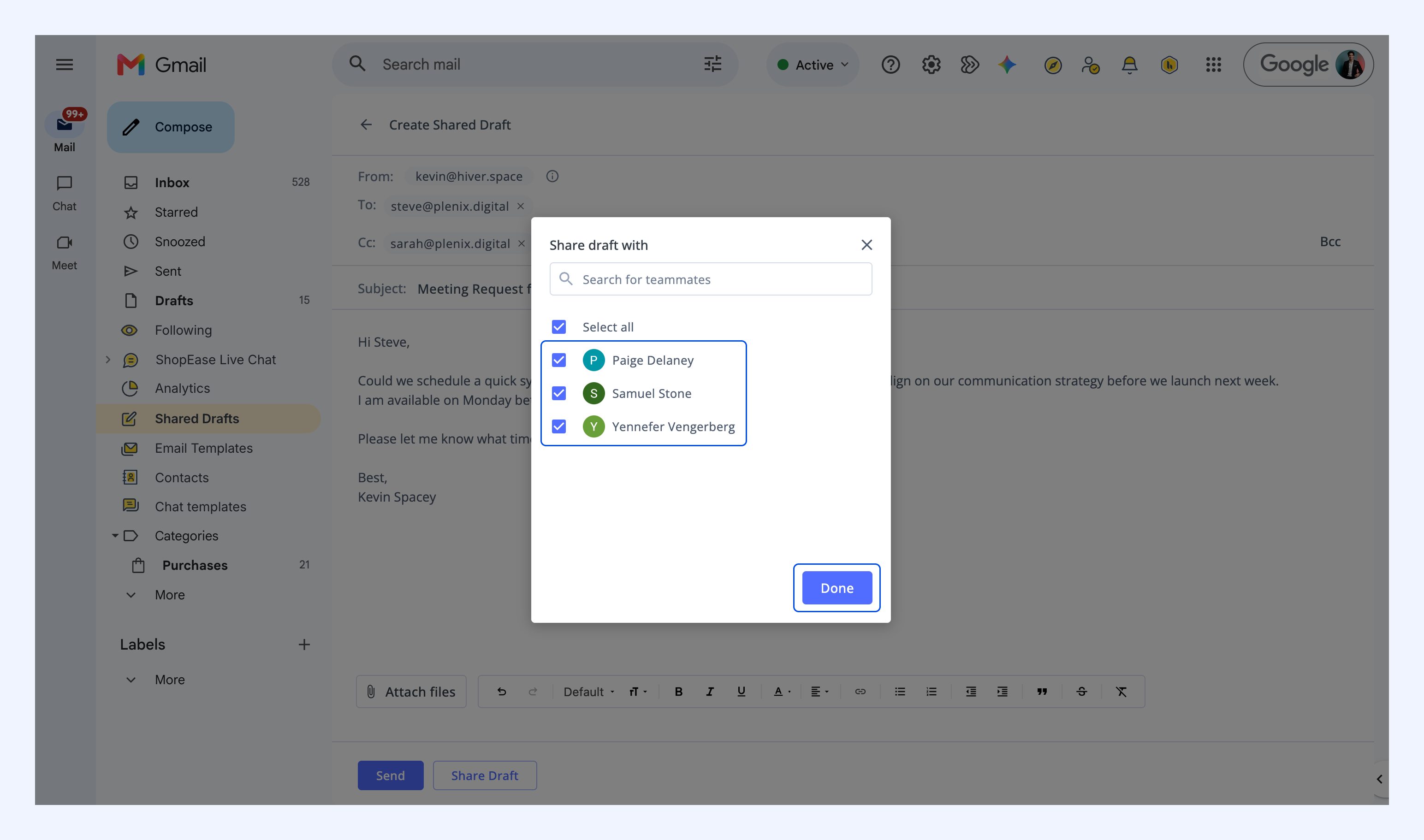Increase indent
This screenshot has height=840, width=1424.
[1002, 692]
